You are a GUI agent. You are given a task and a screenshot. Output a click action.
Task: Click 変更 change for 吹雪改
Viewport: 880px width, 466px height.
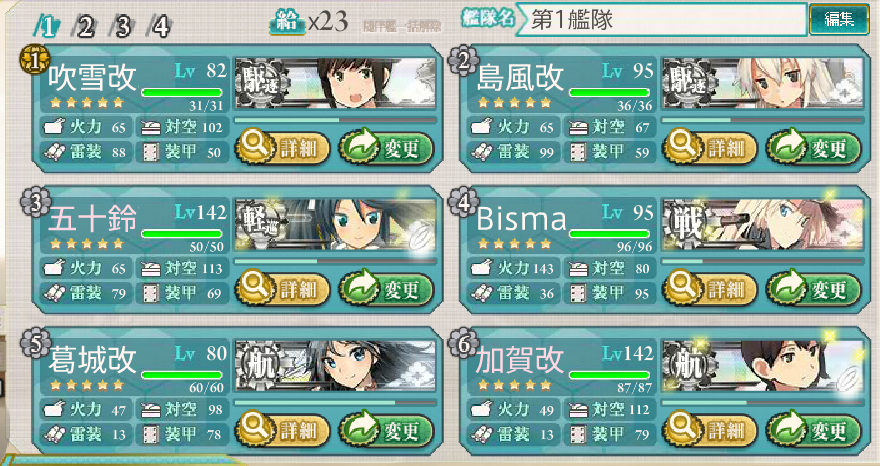tap(387, 148)
